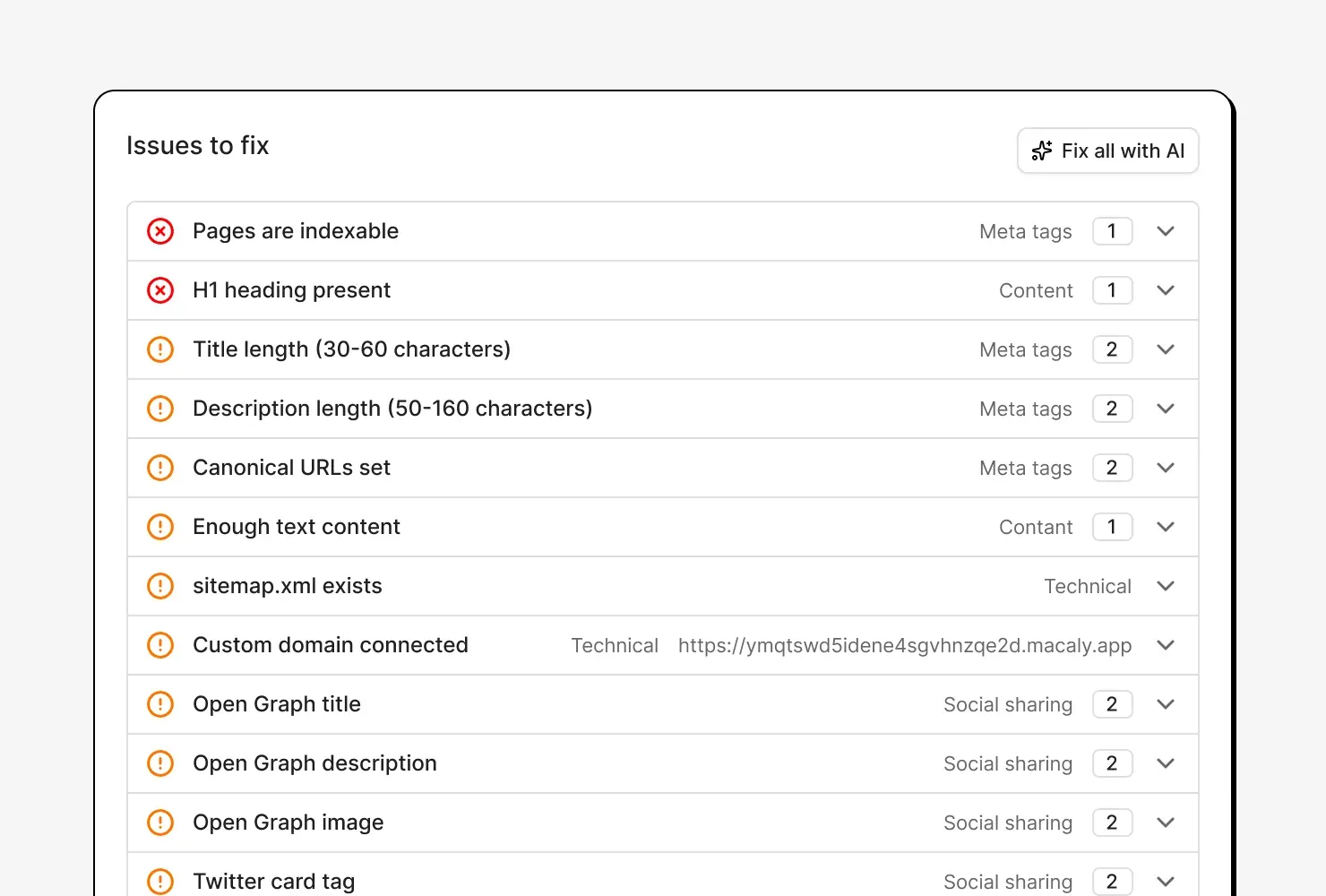Expand the H1 heading present chevron
Viewport: 1326px width, 896px height.
click(1166, 290)
